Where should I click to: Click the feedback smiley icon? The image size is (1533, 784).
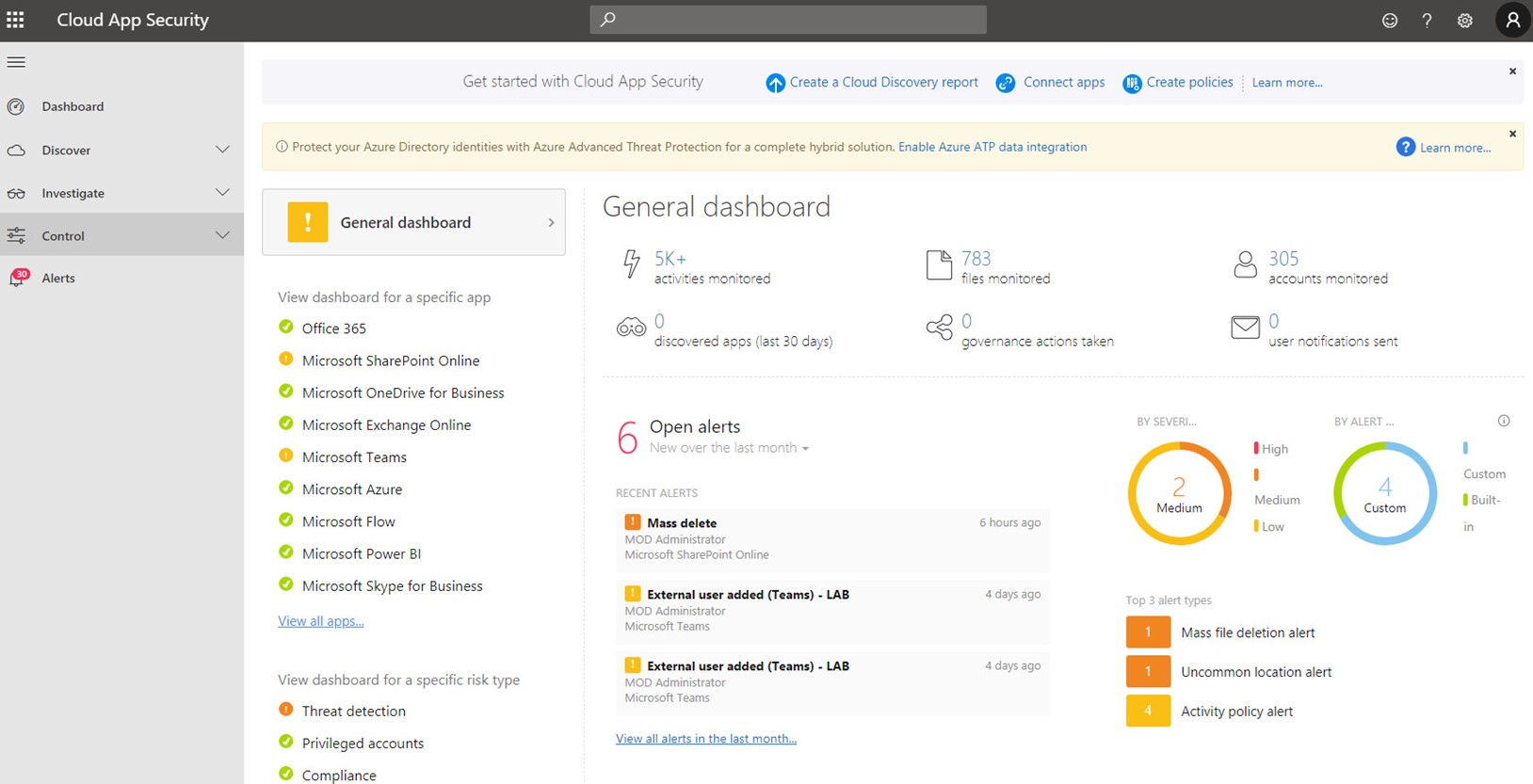click(x=1389, y=21)
